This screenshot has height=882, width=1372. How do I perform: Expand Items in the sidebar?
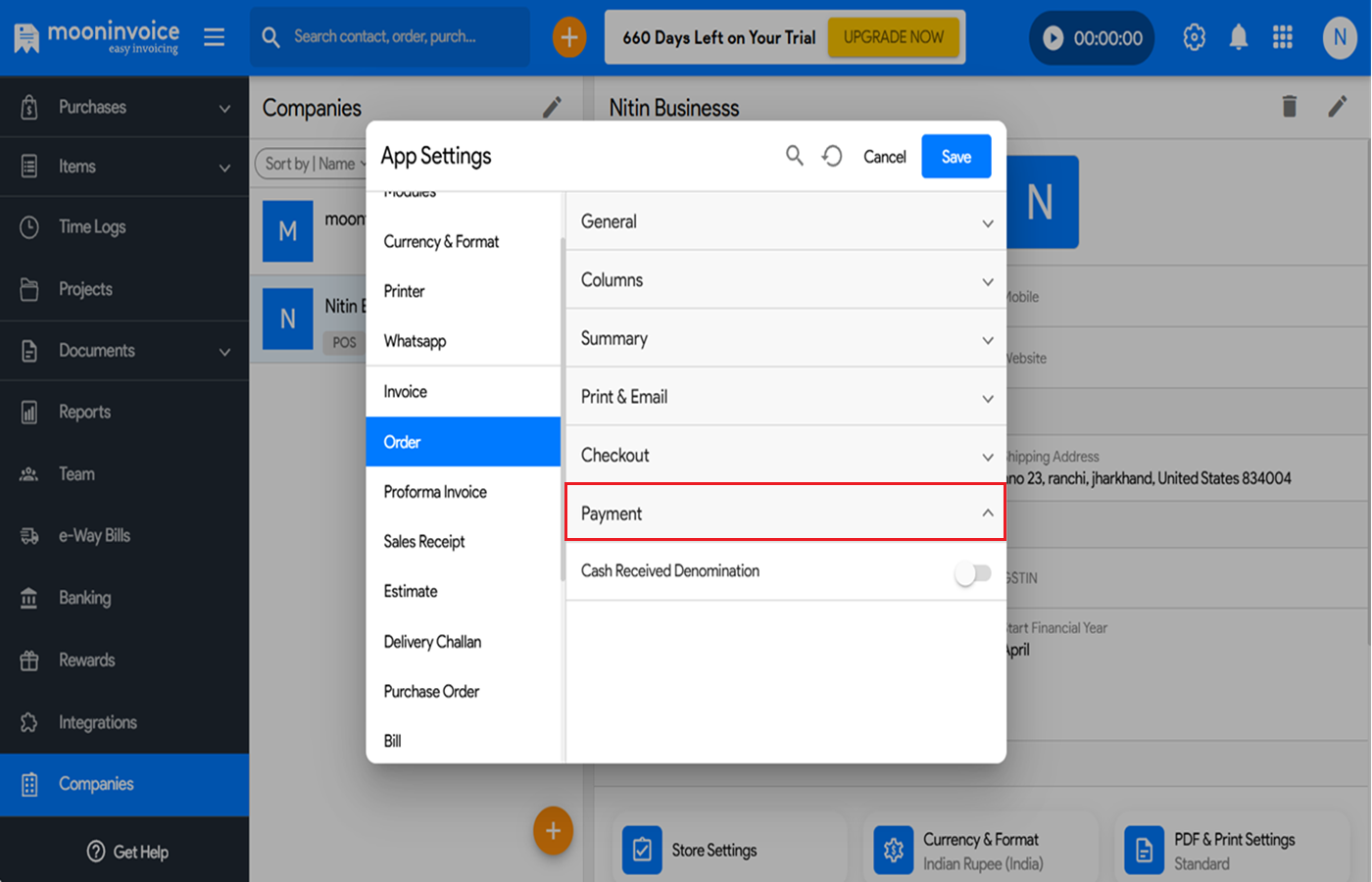(124, 167)
